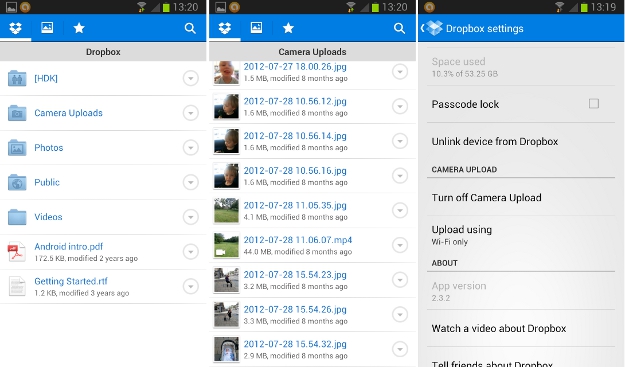Open thumbnail of 2012-07-28 10.56.16.jpg

[226, 176]
